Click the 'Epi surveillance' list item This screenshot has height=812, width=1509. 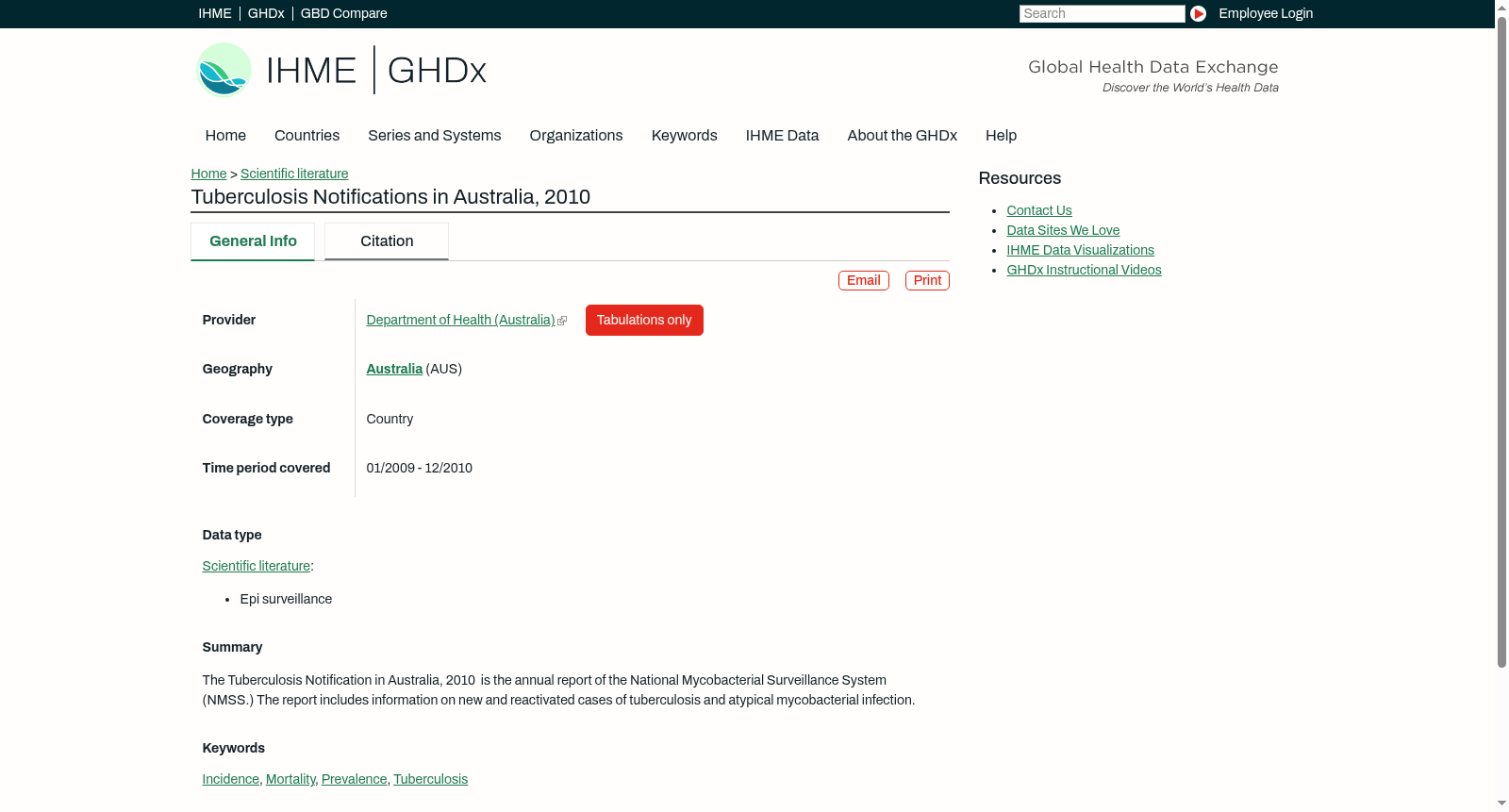click(286, 599)
